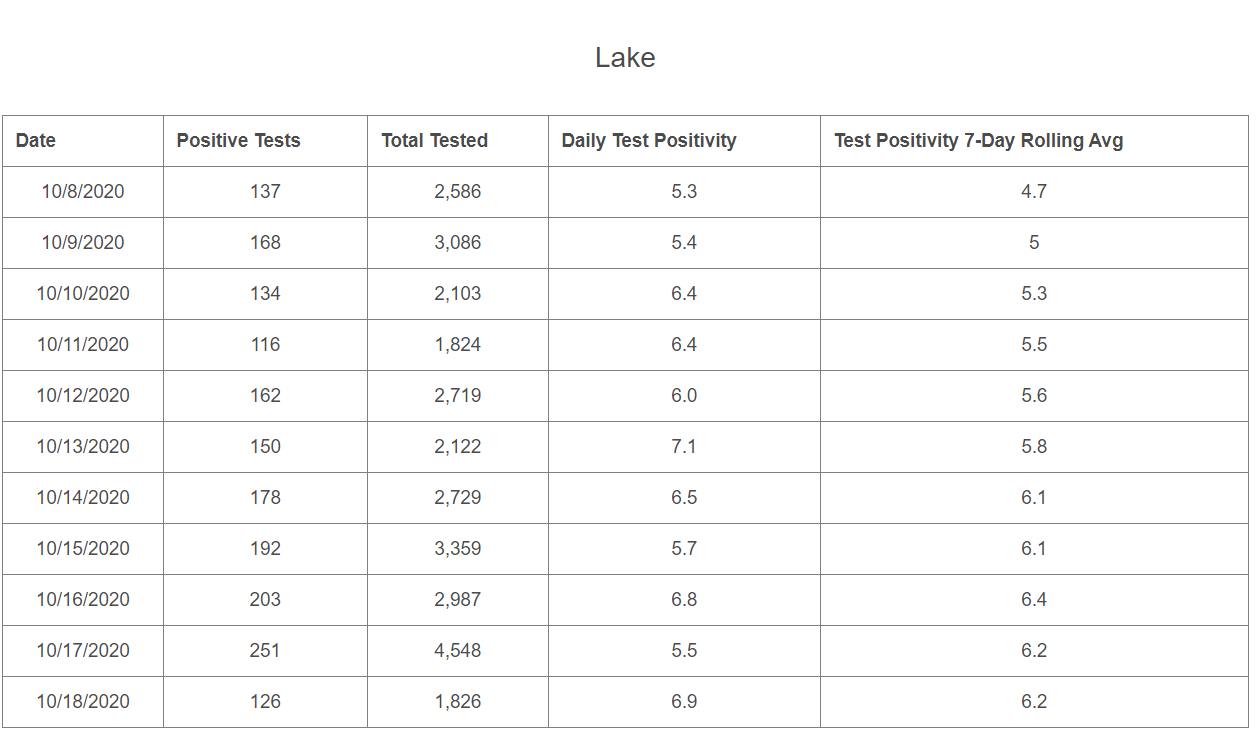
Task: Select daily positivity value 7.1
Action: pyautogui.click(x=684, y=447)
